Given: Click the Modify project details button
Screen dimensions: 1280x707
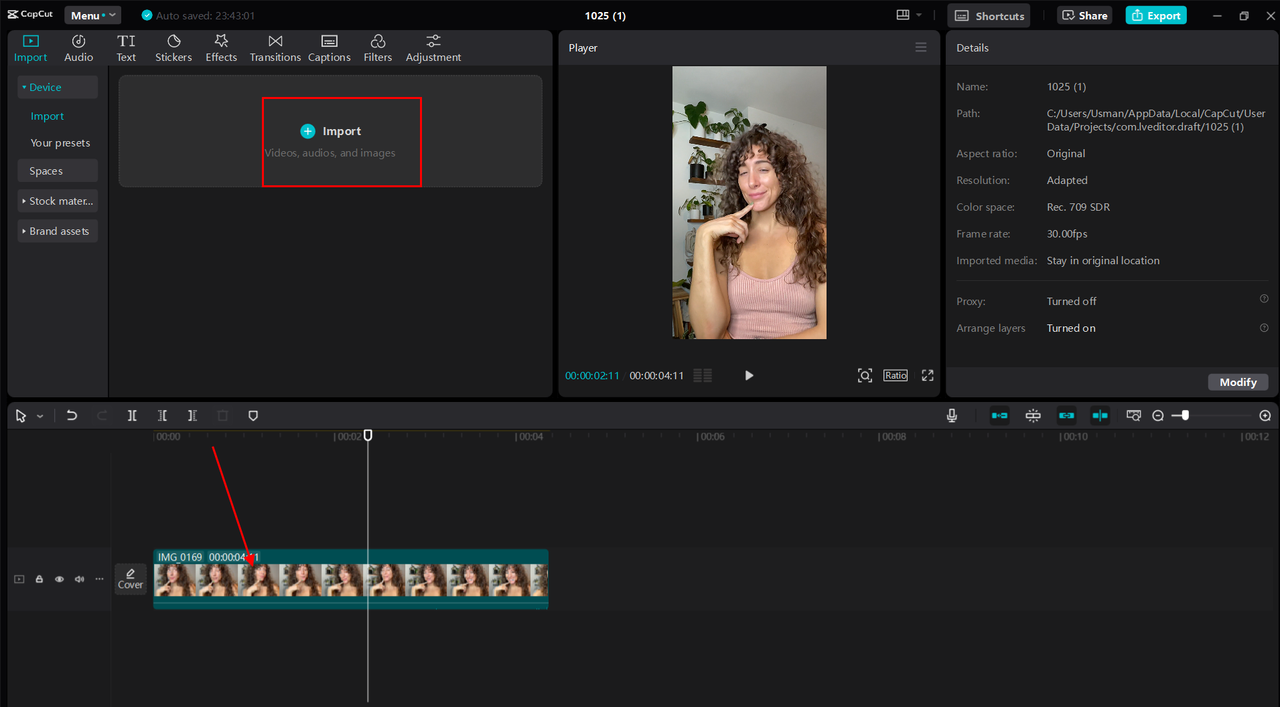Looking at the screenshot, I should point(1238,382).
